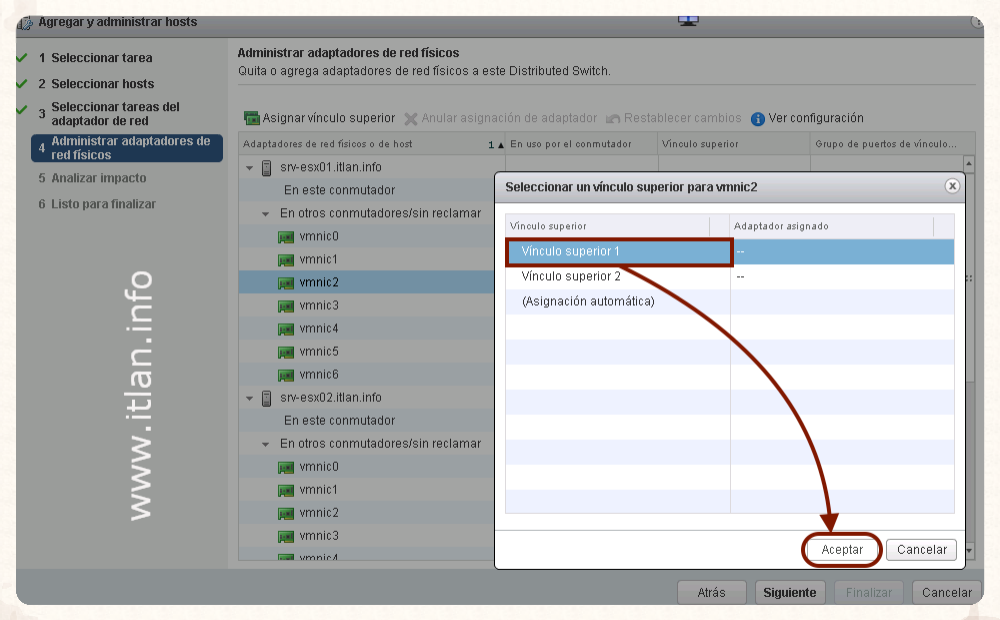This screenshot has width=1000, height=620.
Task: Collapse En otros conmutadores/sin reclamar under srv-esx01
Action: pos(266,214)
